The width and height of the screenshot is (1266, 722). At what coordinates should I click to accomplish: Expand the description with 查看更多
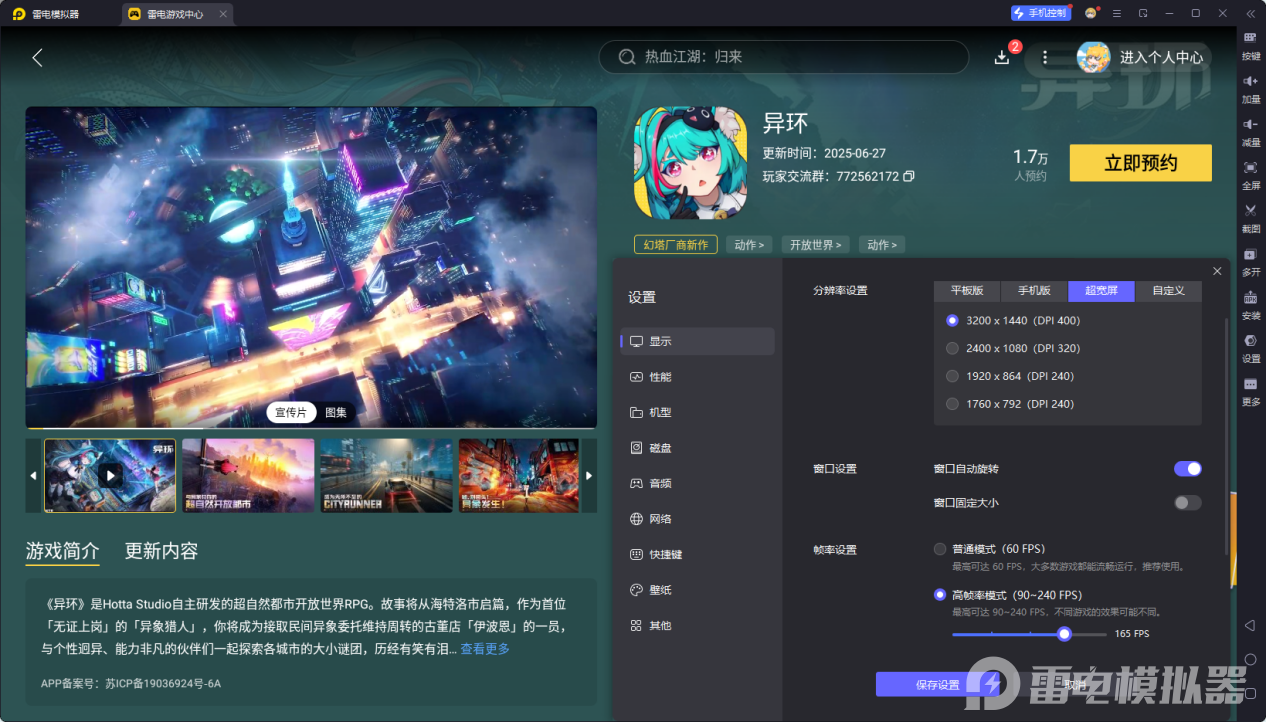485,649
